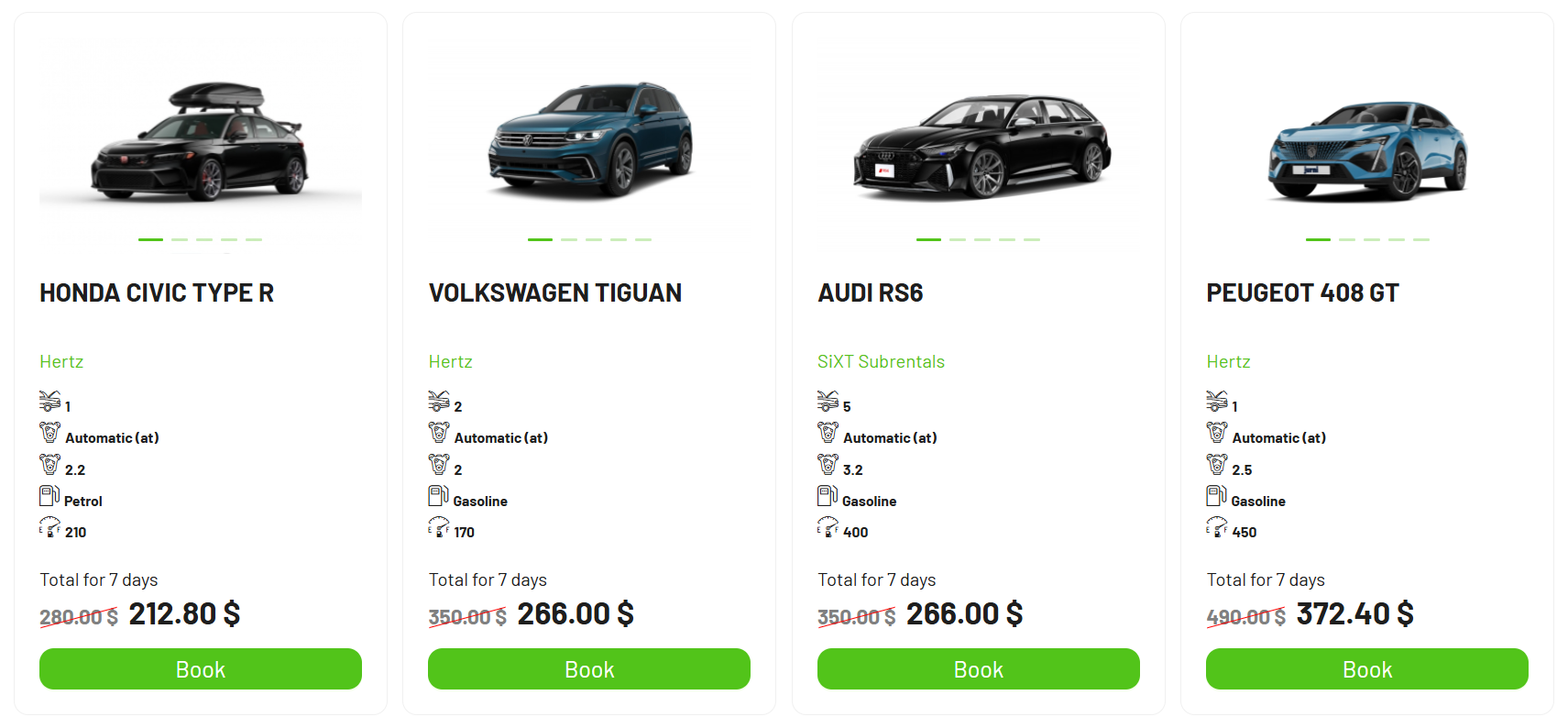This screenshot has width=1568, height=728.
Task: Open Hertz link on Volkswagen Tiguan card
Action: coord(450,362)
